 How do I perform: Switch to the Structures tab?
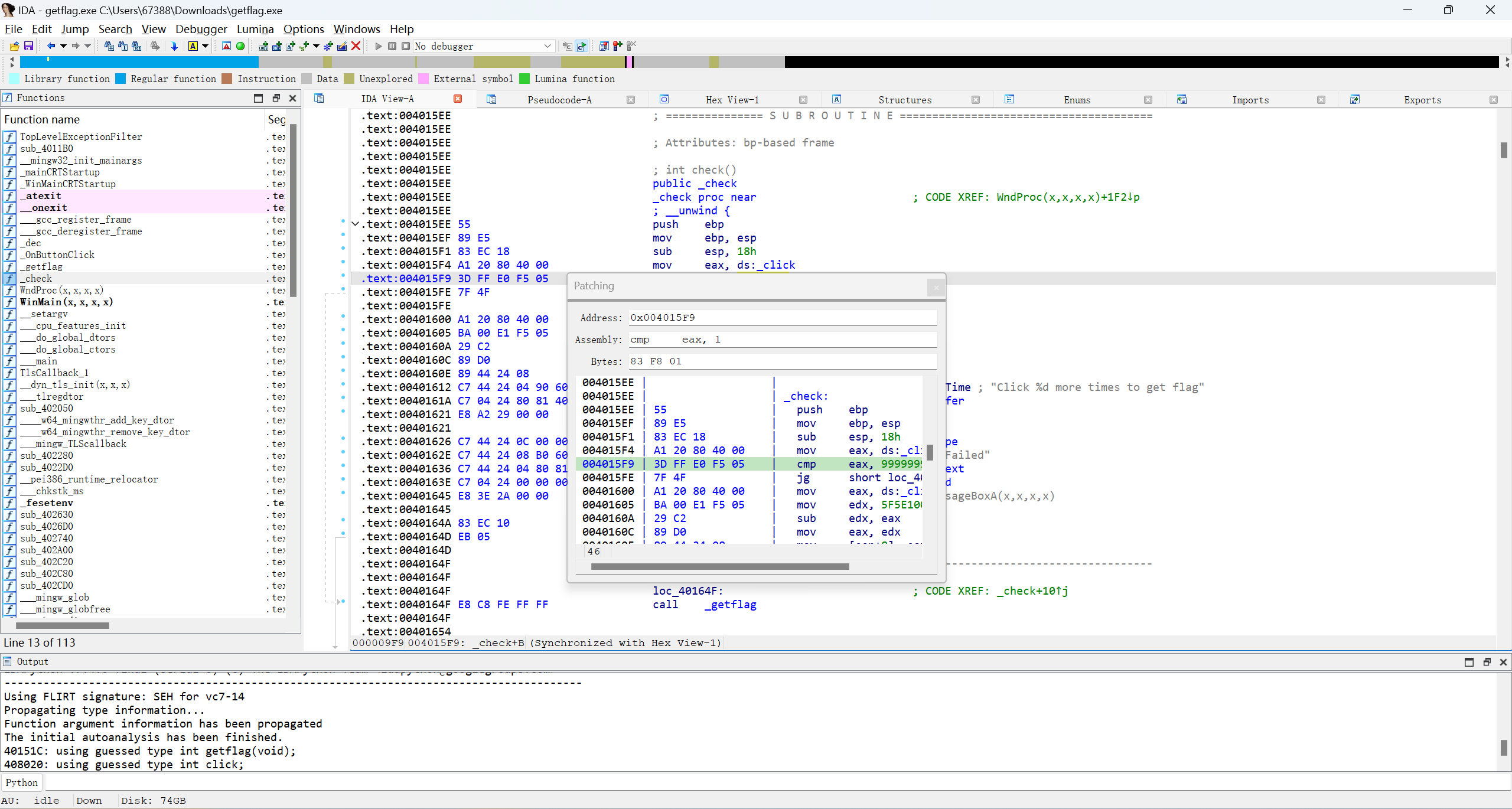point(905,100)
